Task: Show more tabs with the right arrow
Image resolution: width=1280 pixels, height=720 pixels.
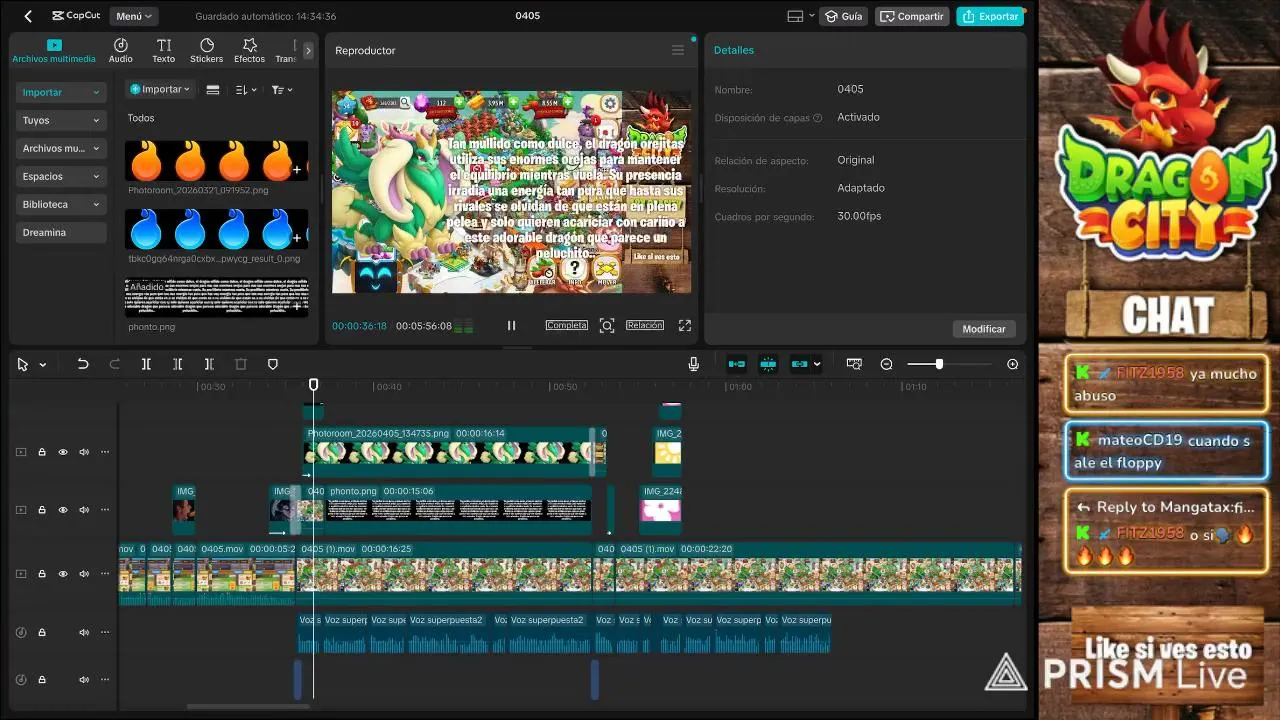Action: 308,50
